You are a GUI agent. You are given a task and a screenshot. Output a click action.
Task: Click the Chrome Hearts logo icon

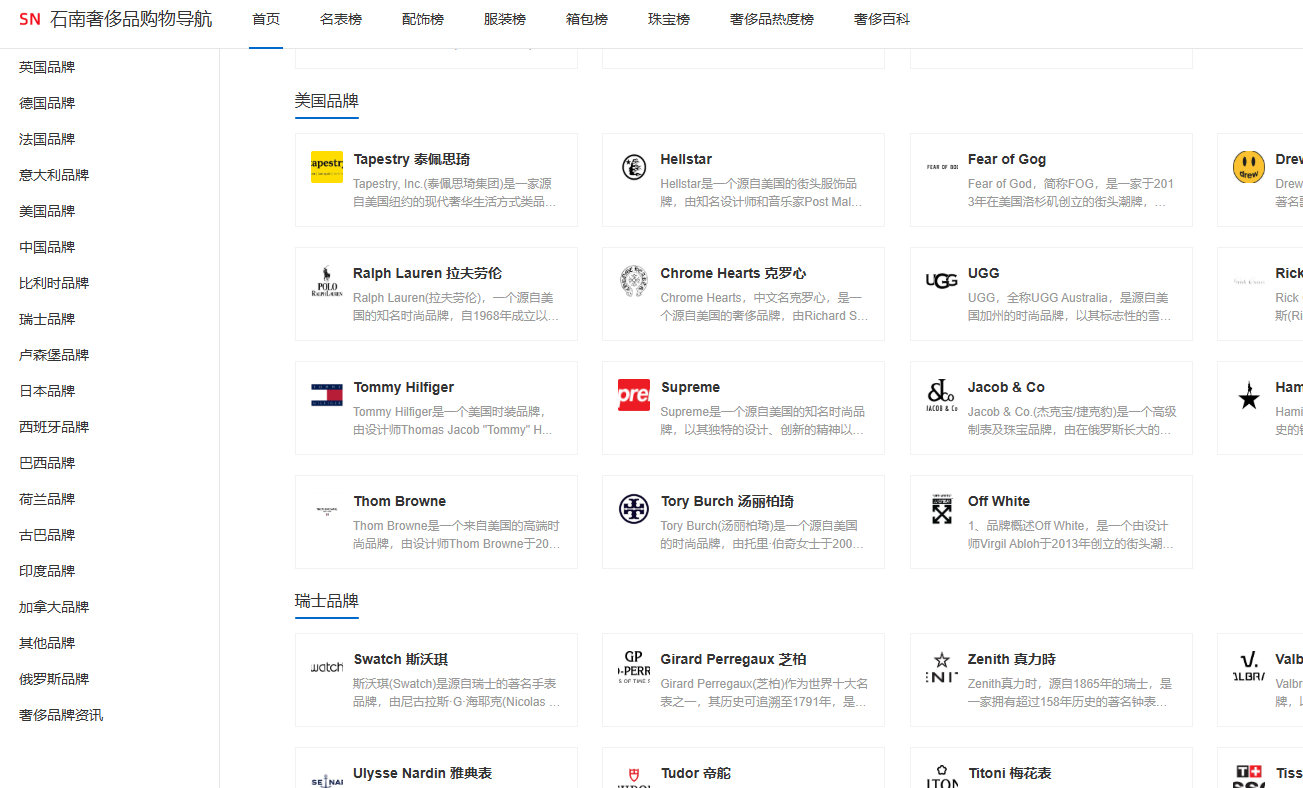coord(633,281)
